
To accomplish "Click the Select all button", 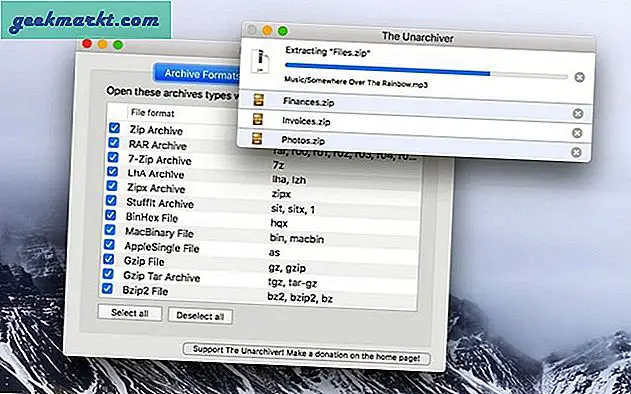I will click(130, 313).
